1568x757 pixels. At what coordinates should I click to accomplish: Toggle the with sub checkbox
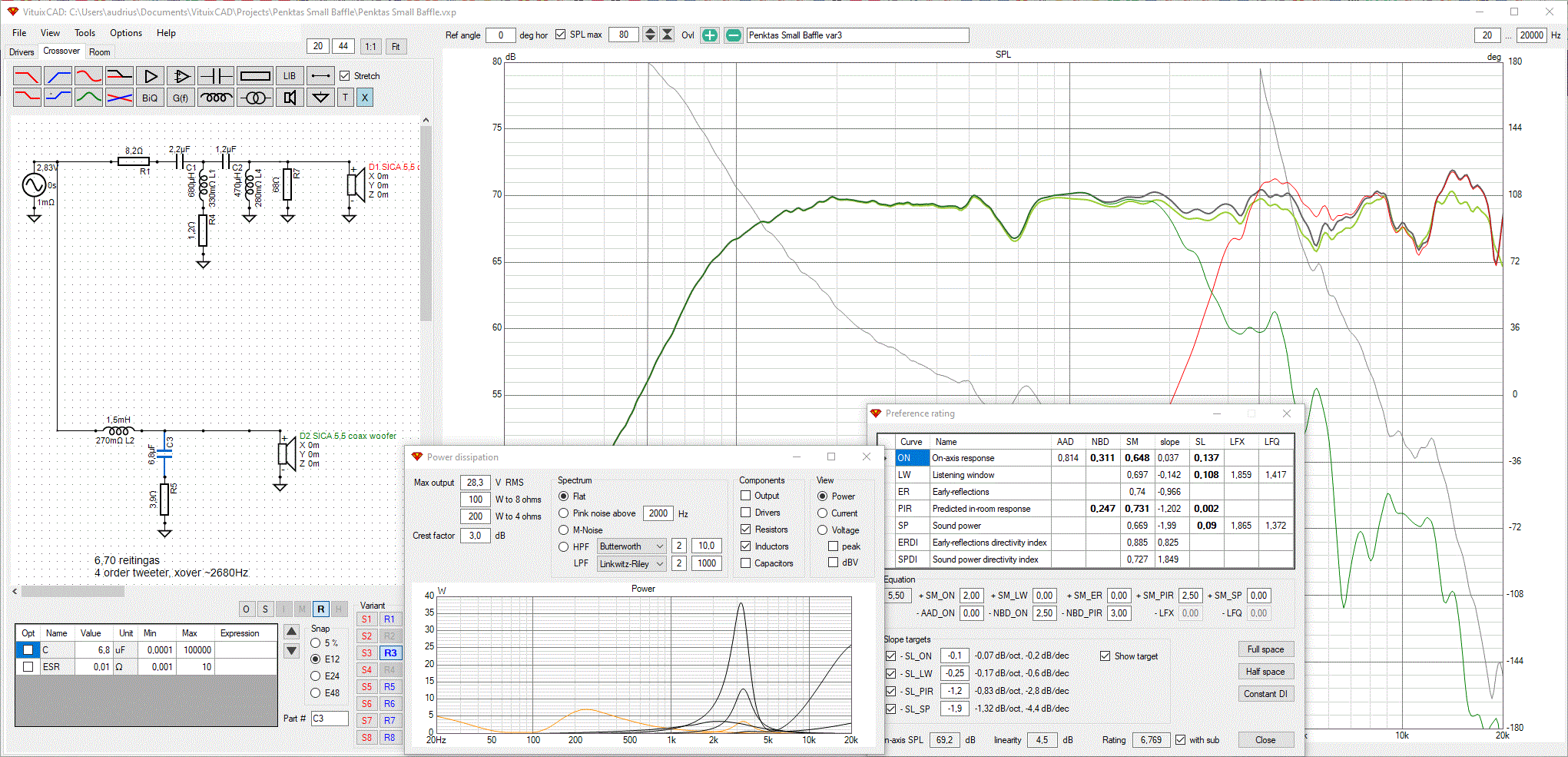coord(1180,740)
